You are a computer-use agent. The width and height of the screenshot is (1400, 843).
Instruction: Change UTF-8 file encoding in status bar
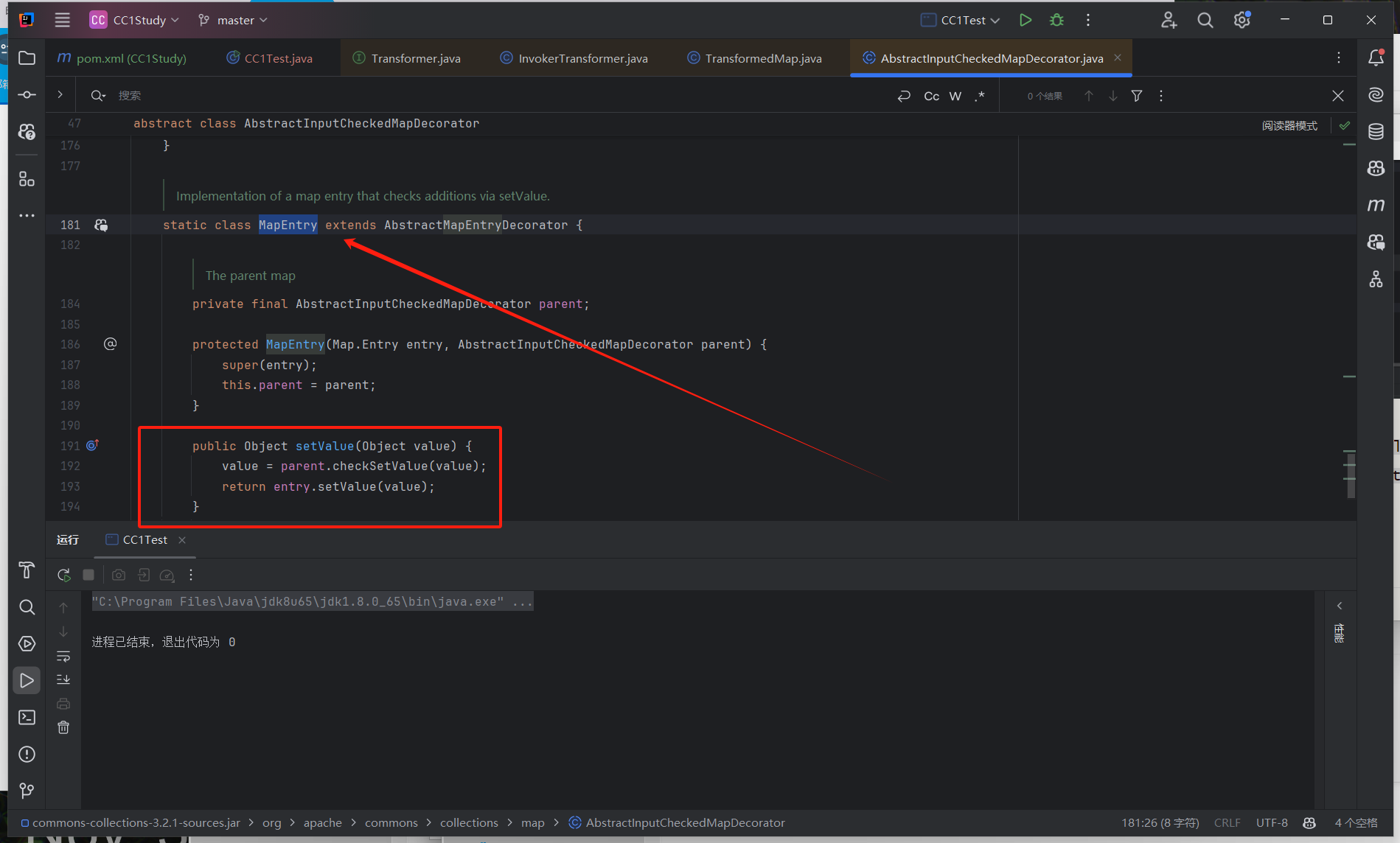(1272, 822)
